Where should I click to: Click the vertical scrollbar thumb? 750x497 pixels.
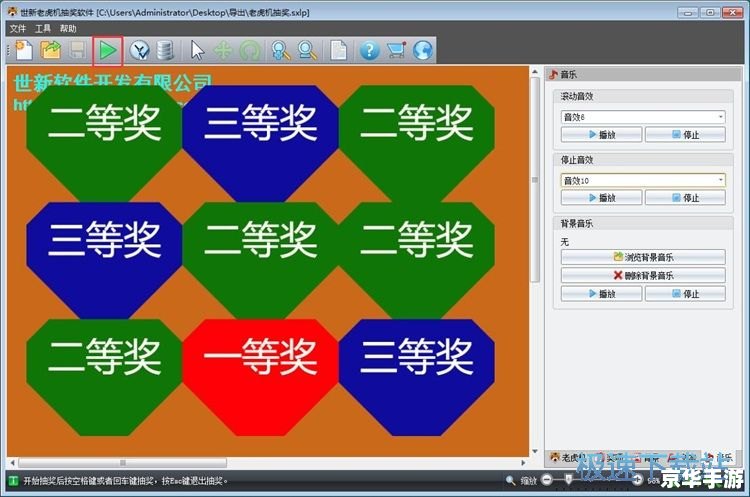(x=535, y=180)
